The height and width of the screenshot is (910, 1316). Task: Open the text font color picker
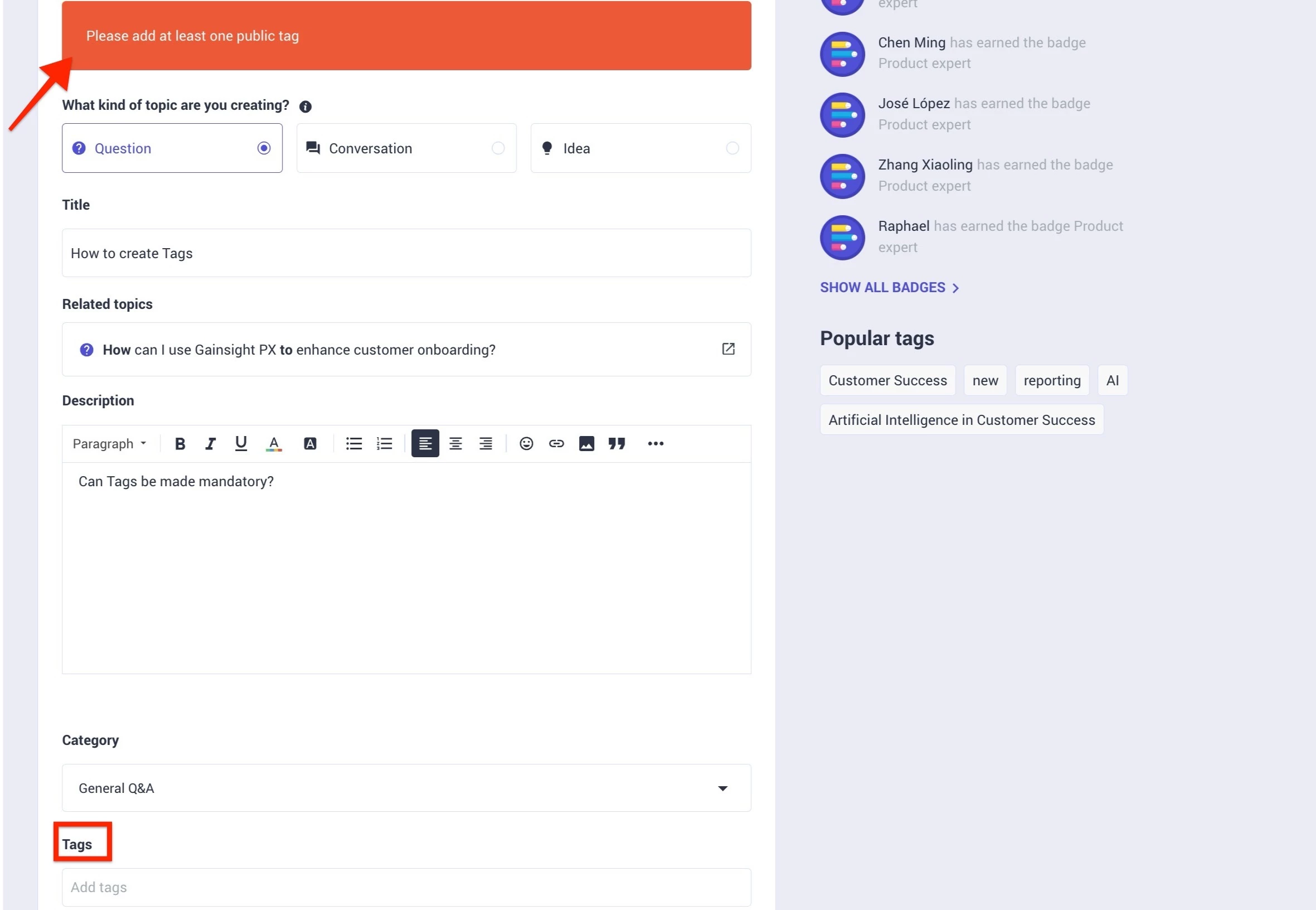pos(274,444)
